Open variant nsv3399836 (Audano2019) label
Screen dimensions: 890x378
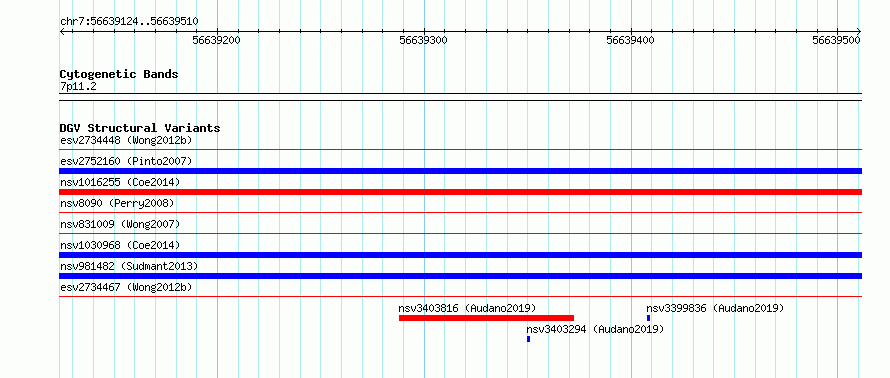pos(715,308)
